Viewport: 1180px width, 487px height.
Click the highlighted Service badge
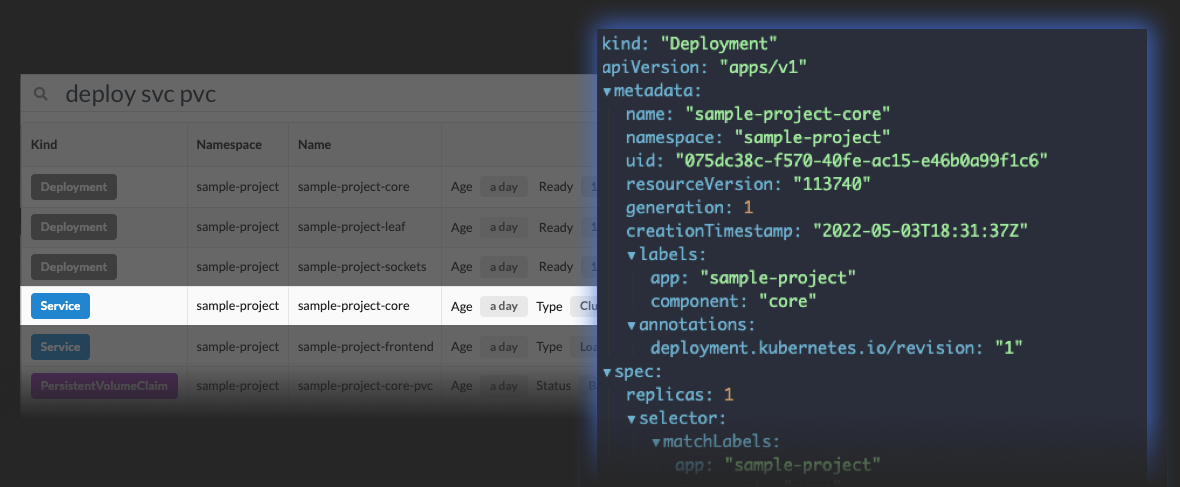60,306
